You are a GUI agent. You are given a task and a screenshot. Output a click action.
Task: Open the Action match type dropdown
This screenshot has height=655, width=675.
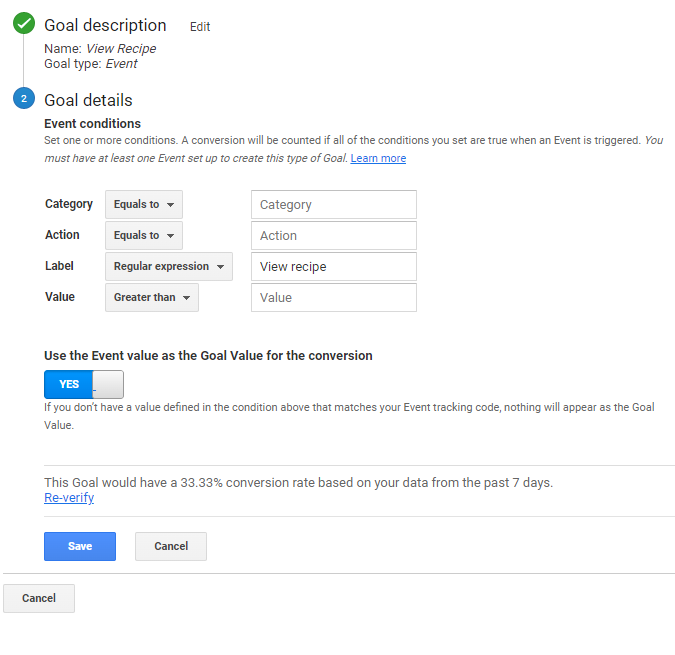[x=143, y=235]
